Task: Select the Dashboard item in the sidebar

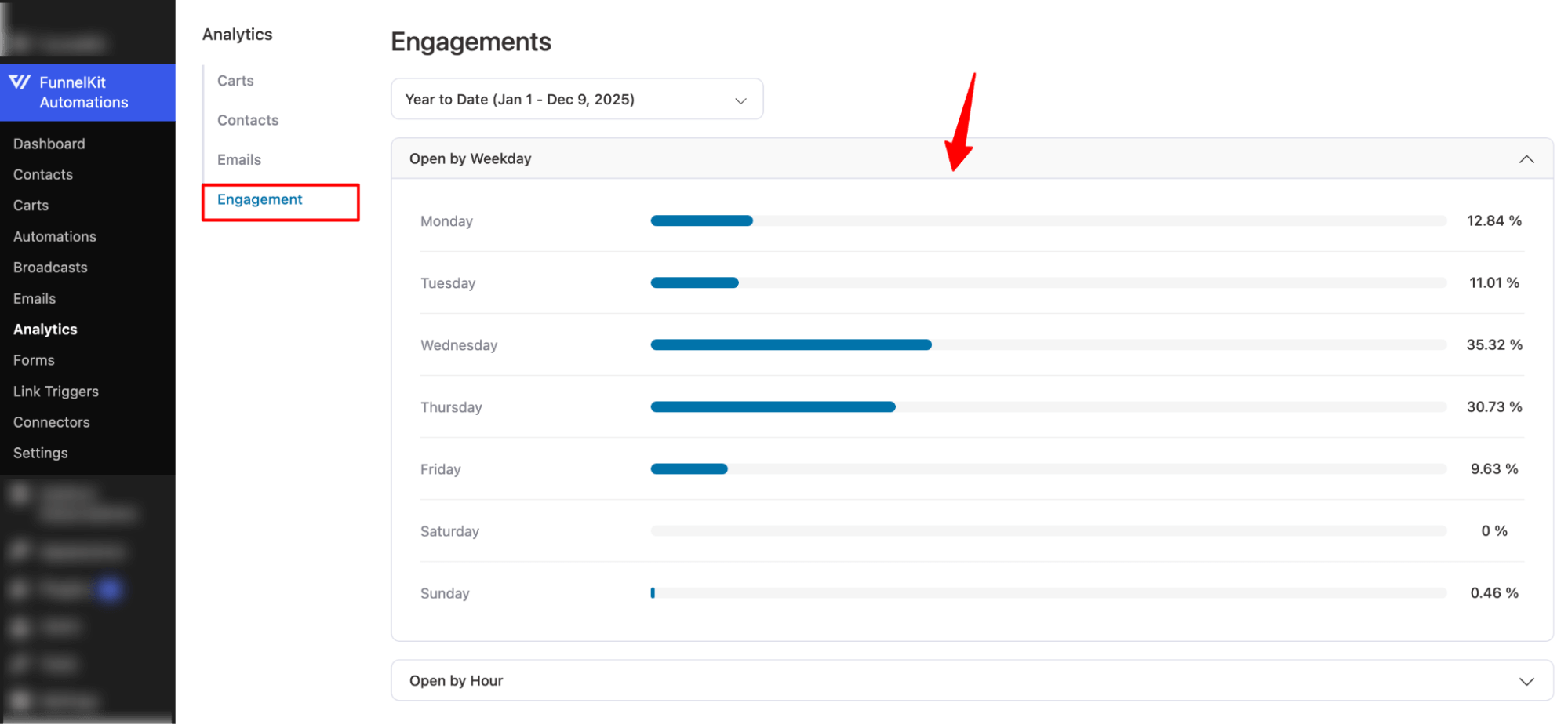Action: (49, 143)
